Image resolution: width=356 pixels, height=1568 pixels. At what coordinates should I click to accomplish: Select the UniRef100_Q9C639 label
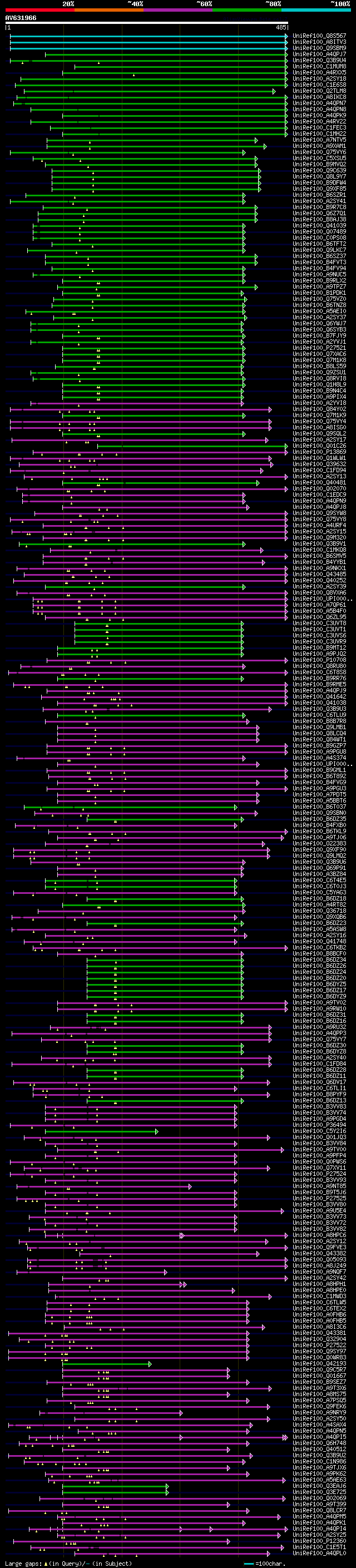[x=319, y=170]
